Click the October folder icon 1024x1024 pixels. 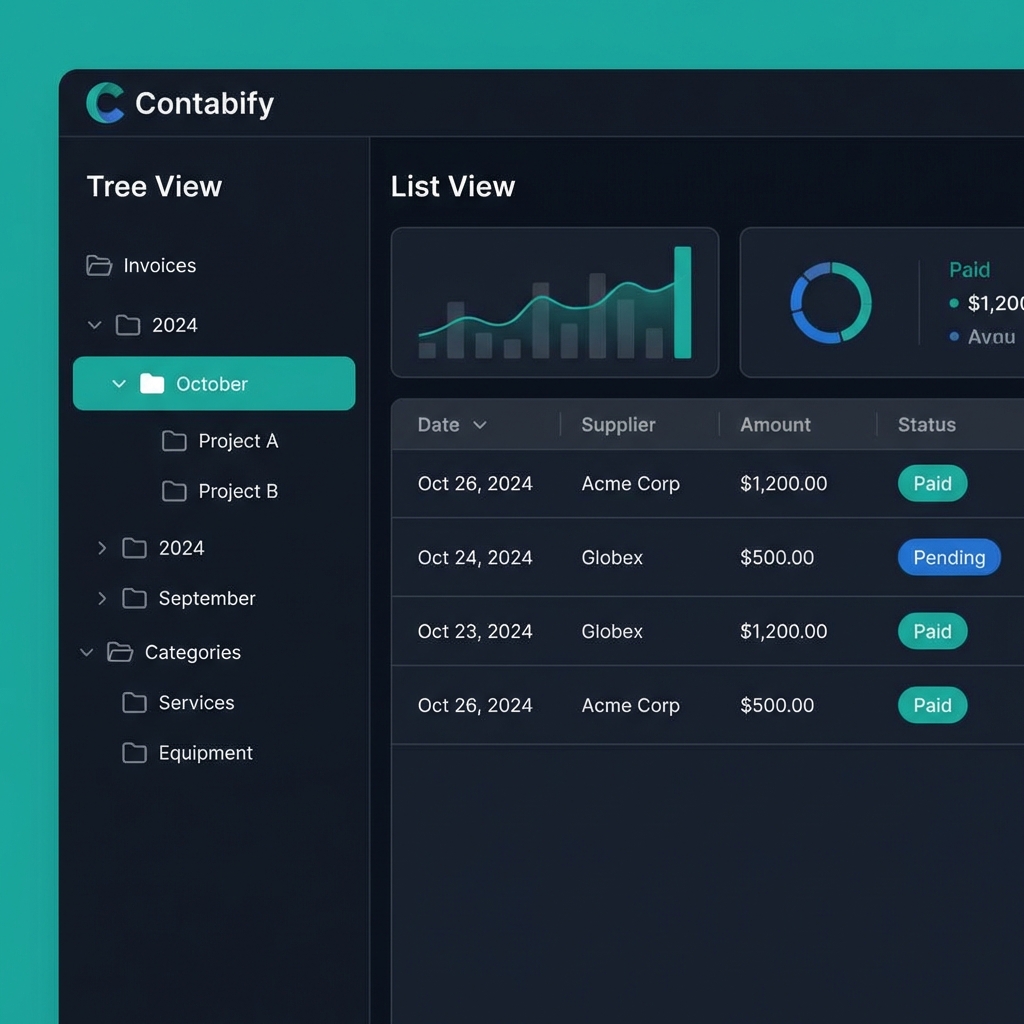pos(150,383)
